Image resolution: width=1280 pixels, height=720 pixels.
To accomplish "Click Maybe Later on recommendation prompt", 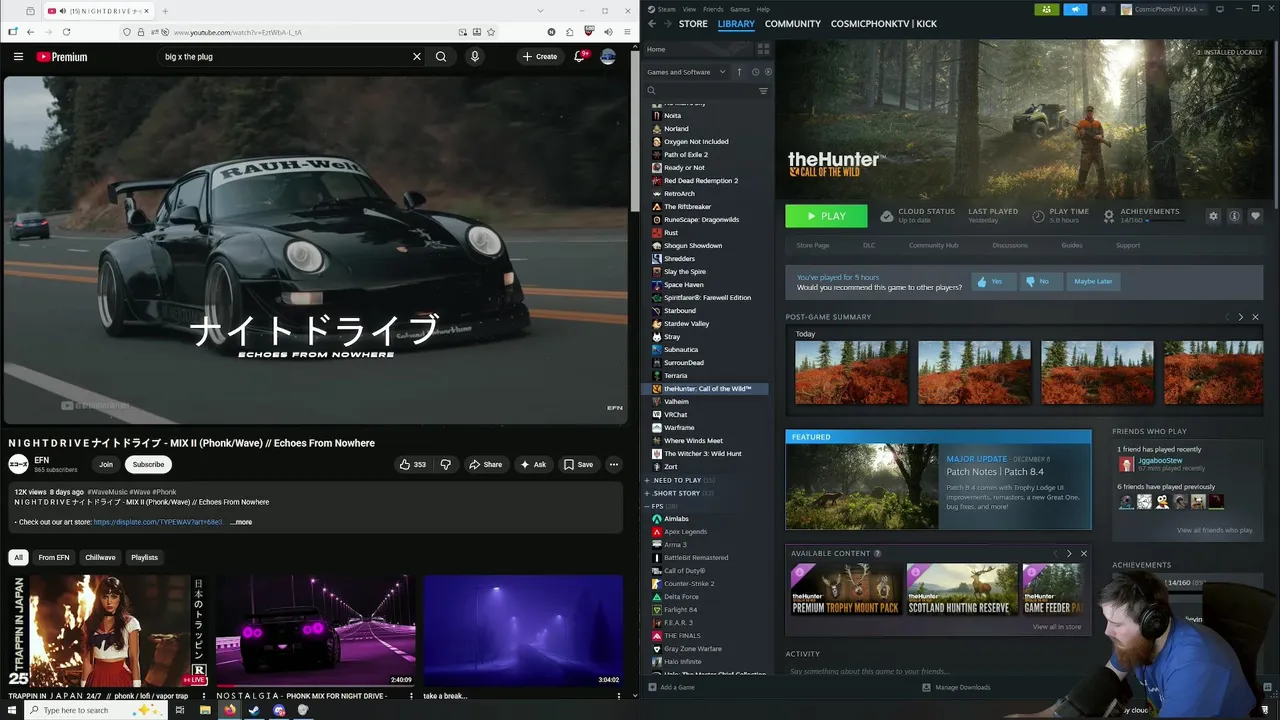I will coord(1093,281).
